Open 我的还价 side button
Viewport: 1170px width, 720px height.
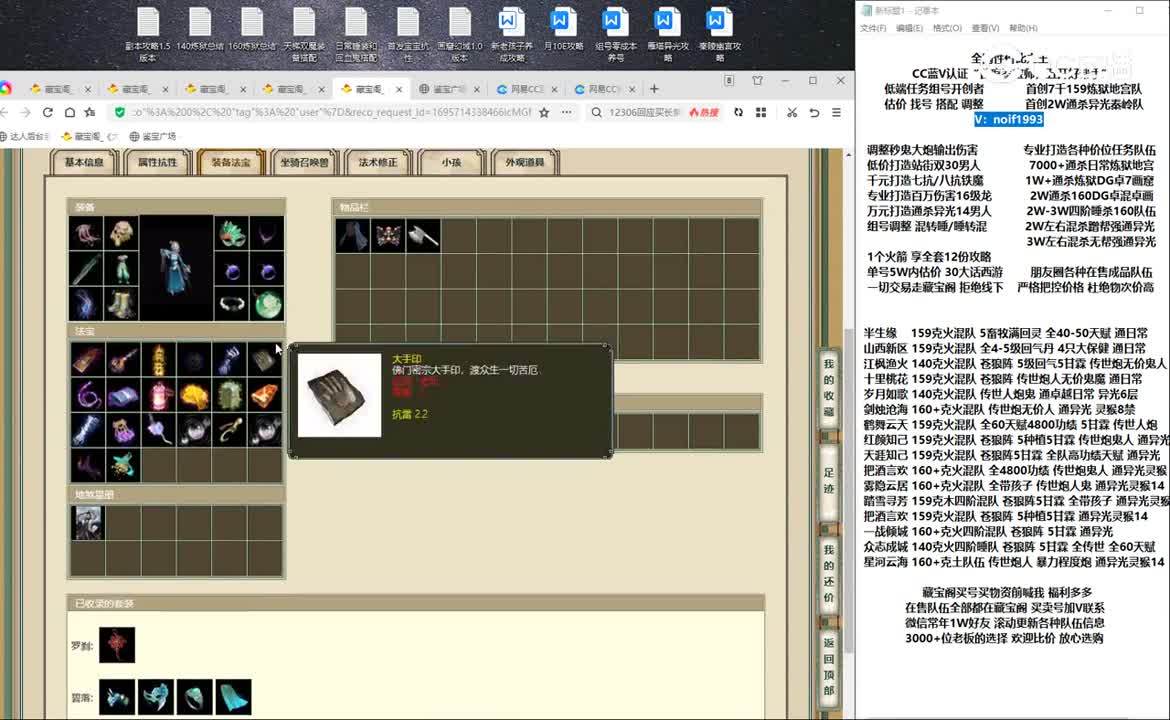click(x=828, y=573)
